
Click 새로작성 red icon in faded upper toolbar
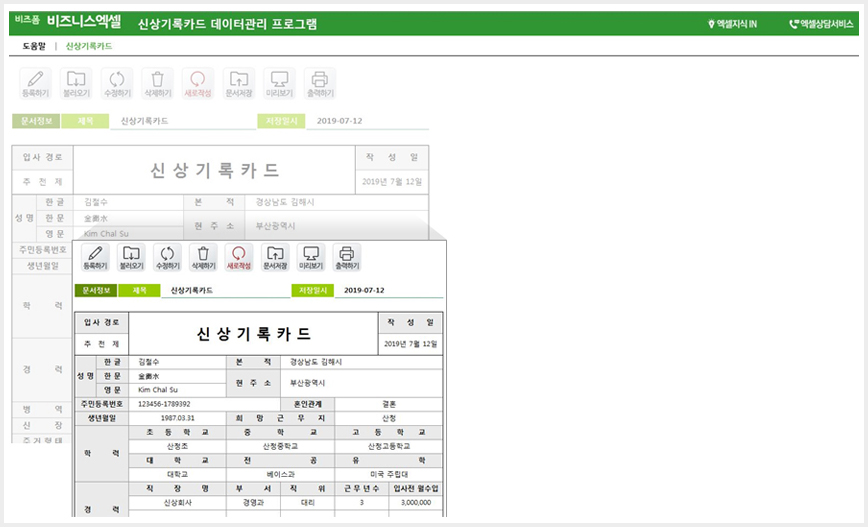[x=198, y=84]
